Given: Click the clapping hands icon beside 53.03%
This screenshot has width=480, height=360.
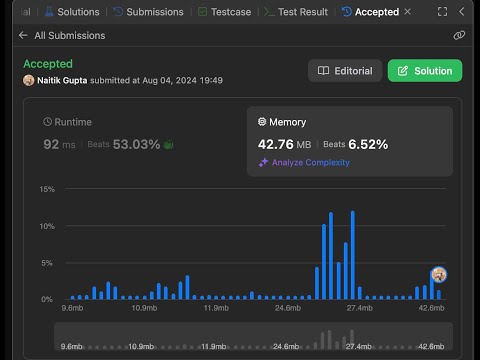Looking at the screenshot, I should pos(168,144).
